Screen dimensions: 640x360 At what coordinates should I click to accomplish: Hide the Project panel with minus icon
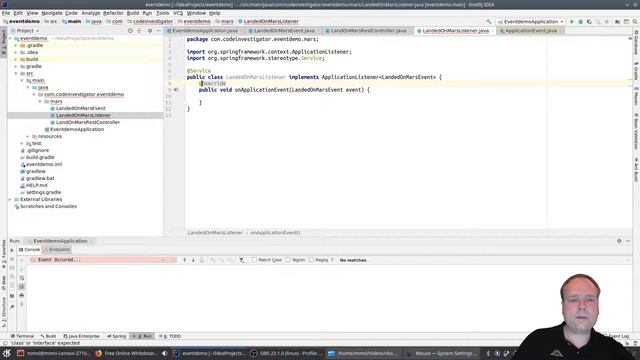(x=158, y=31)
